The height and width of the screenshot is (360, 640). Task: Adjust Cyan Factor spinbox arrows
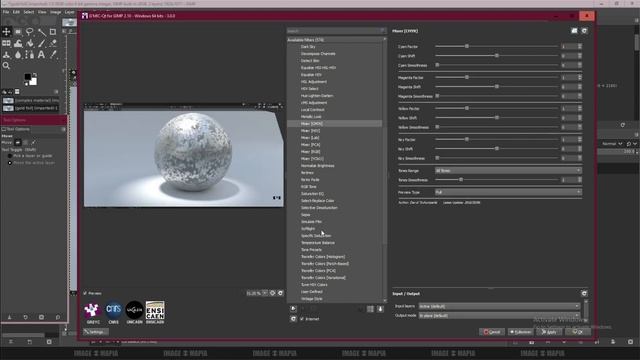tap(580, 47)
